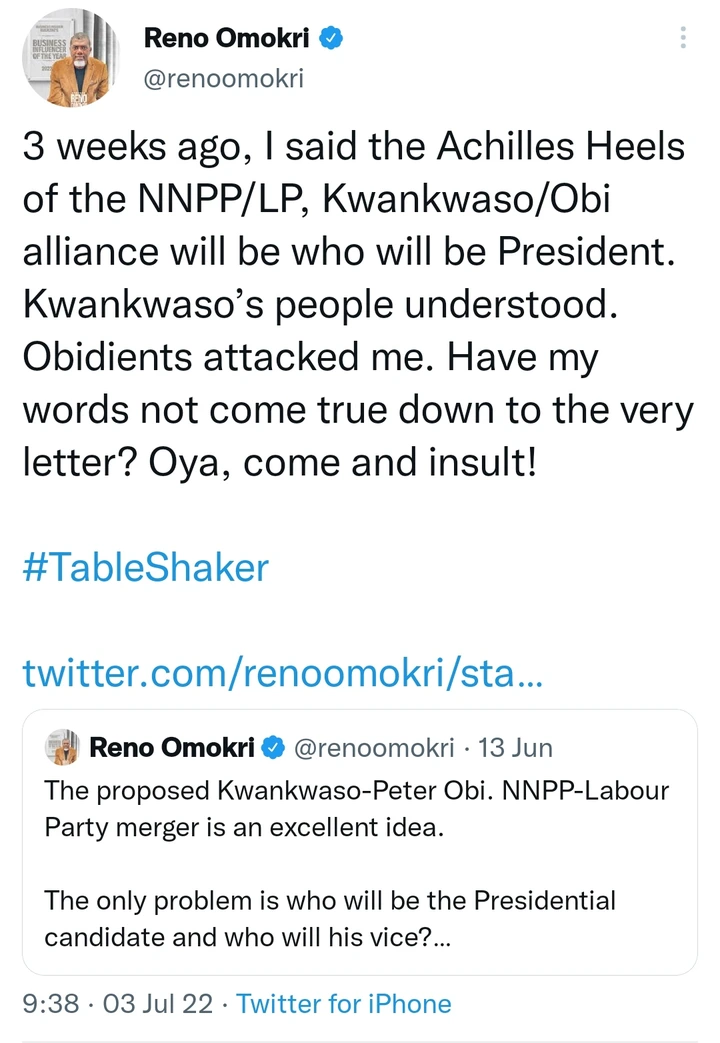Click the 03 Jul 22 tweet date
This screenshot has height=1043, width=720.
click(158, 1003)
